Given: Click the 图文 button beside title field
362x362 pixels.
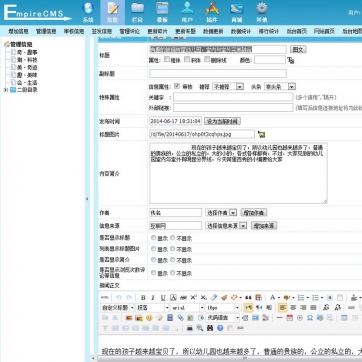Looking at the screenshot, I should [x=298, y=49].
